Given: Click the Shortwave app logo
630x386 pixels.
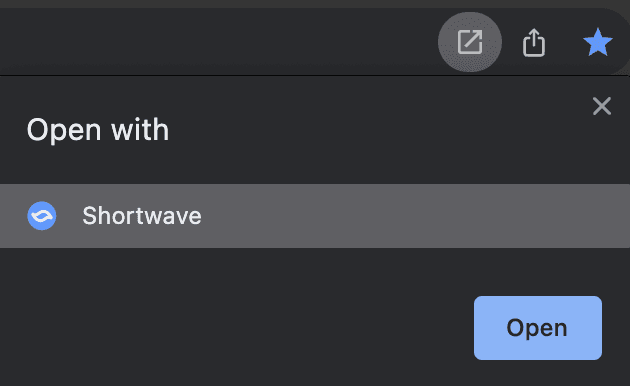Looking at the screenshot, I should tap(42, 216).
